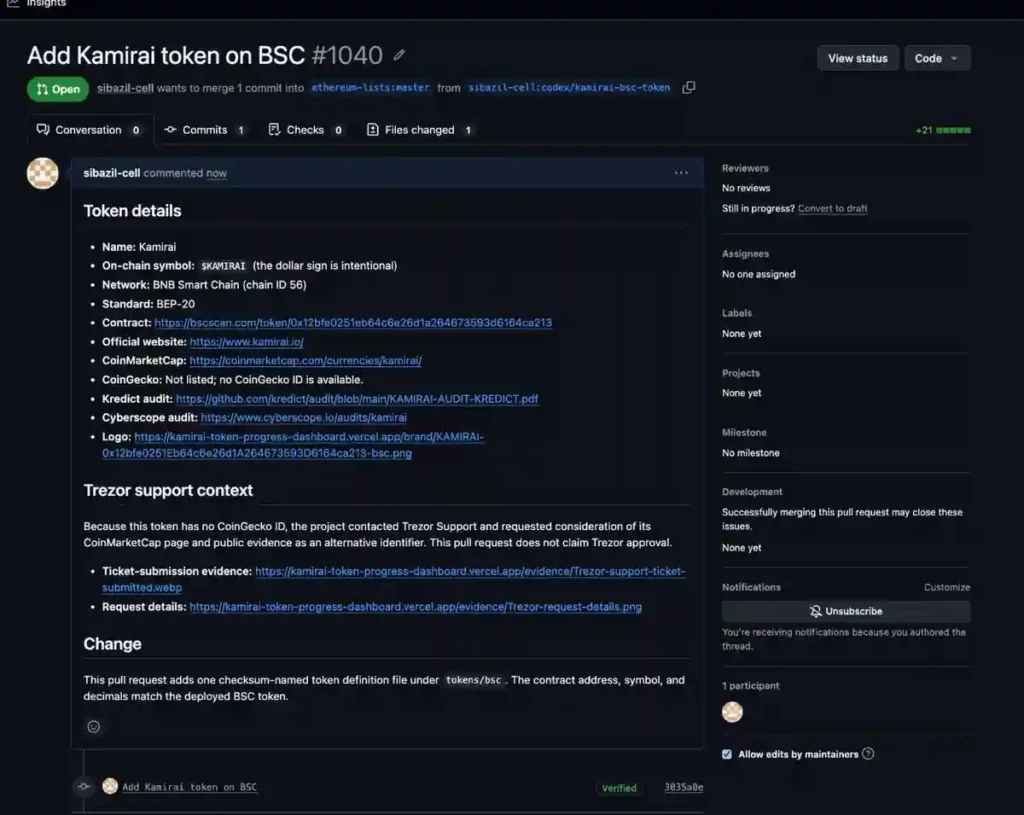Viewport: 1024px width, 815px height.
Task: Toggle Allow edits by maintainers checkbox
Action: click(727, 754)
